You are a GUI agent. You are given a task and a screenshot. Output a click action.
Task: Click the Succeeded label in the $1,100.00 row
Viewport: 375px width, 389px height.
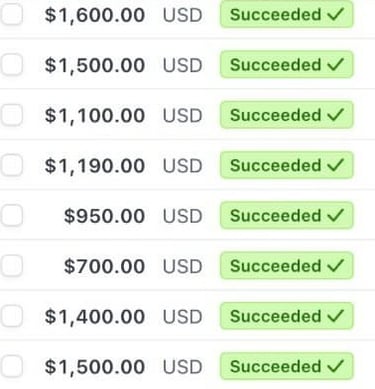pos(275,115)
